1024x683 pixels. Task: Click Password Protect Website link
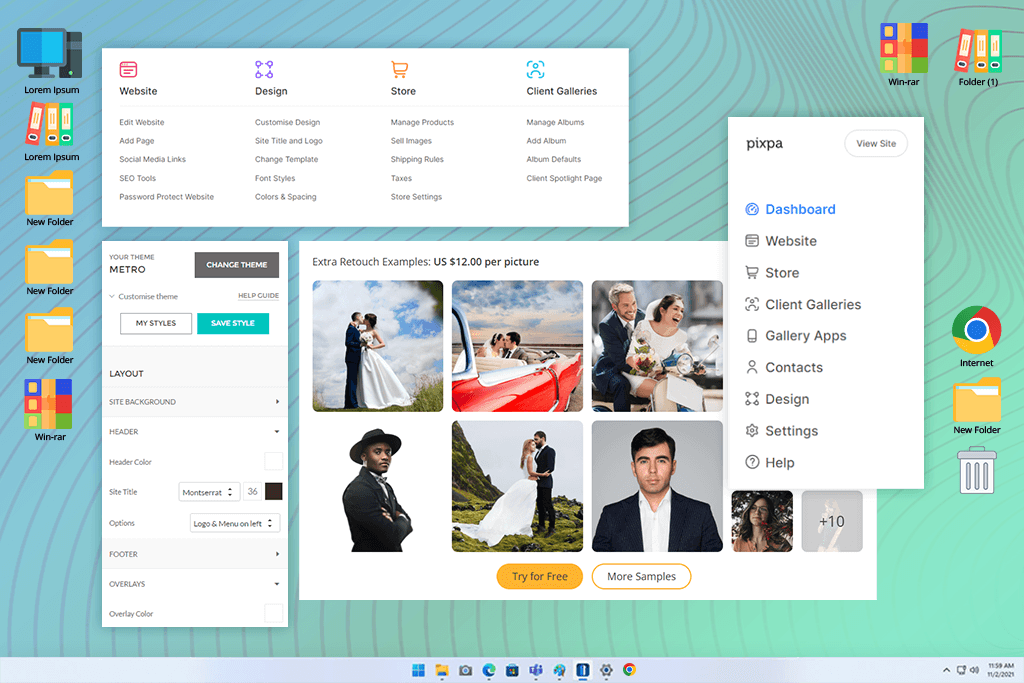167,197
